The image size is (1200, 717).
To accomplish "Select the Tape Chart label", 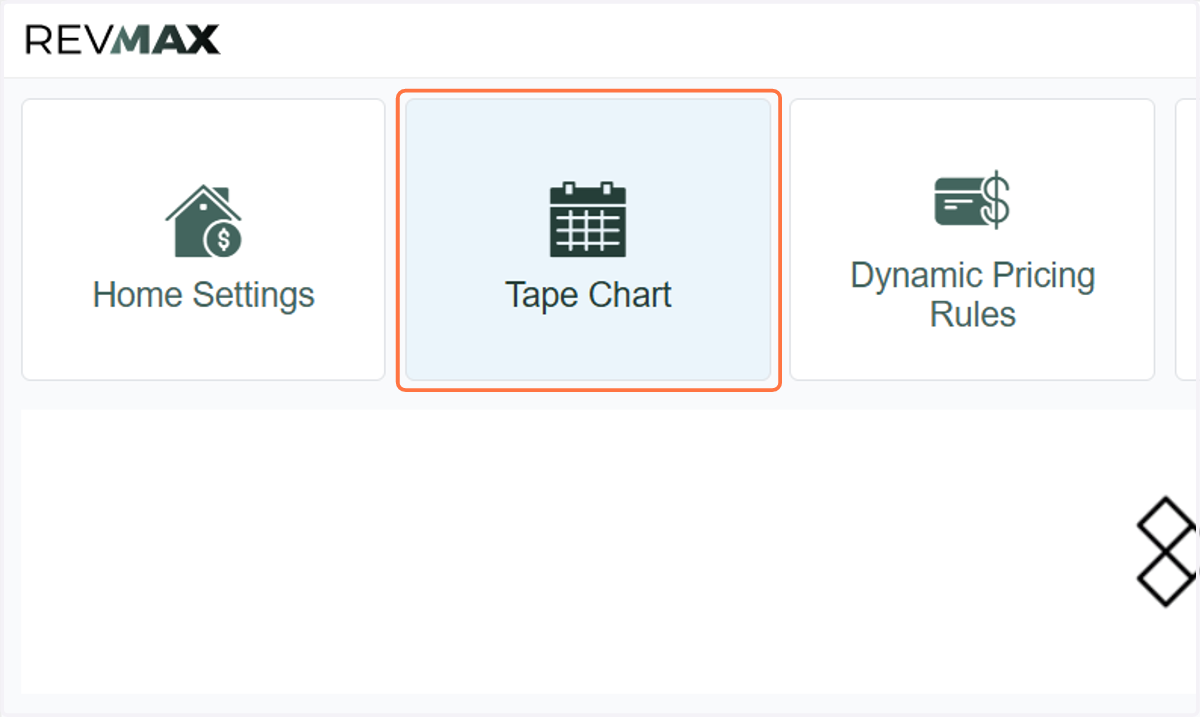I will pyautogui.click(x=588, y=295).
